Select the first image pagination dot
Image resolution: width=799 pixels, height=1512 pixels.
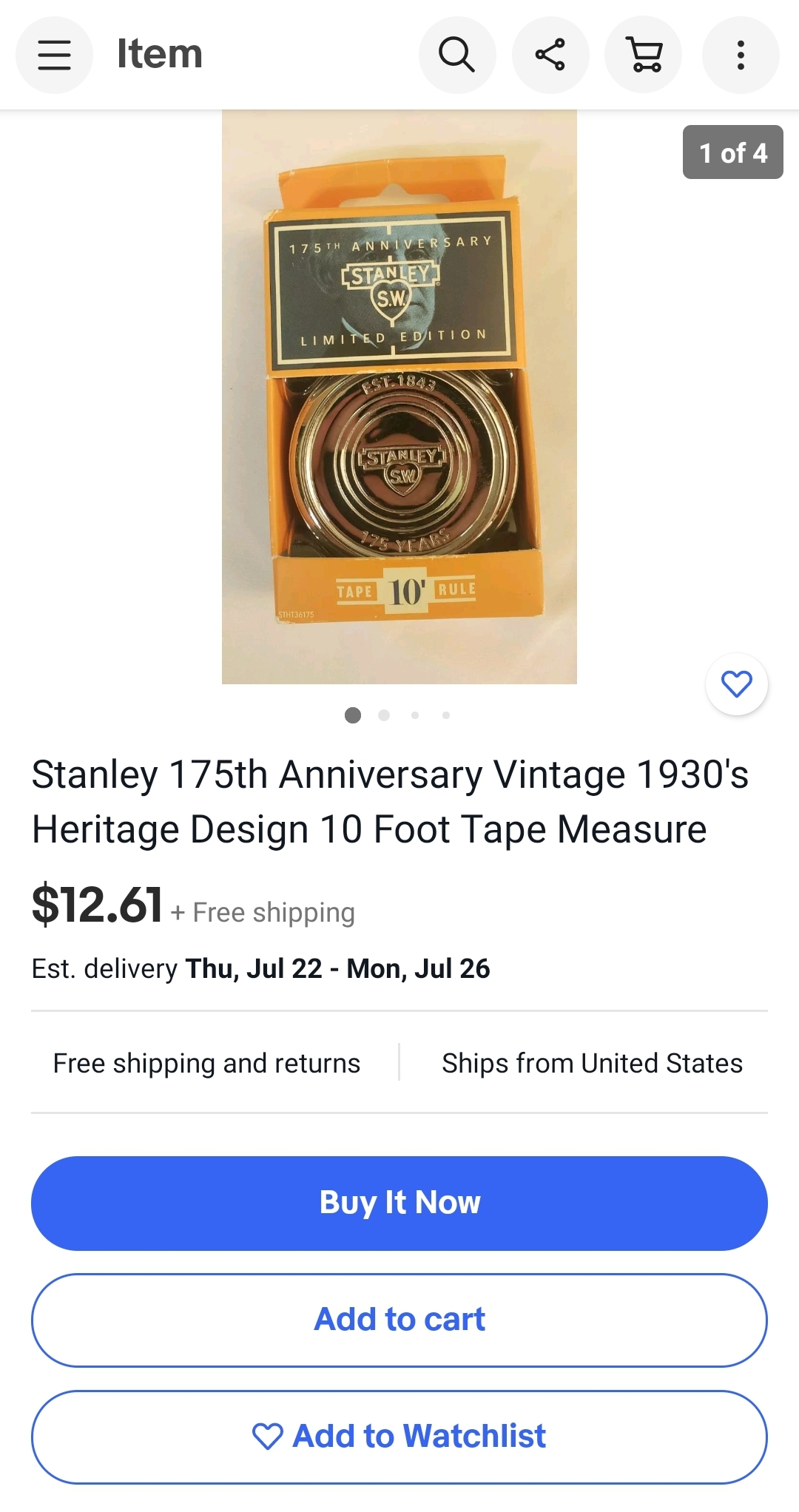pyautogui.click(x=353, y=715)
